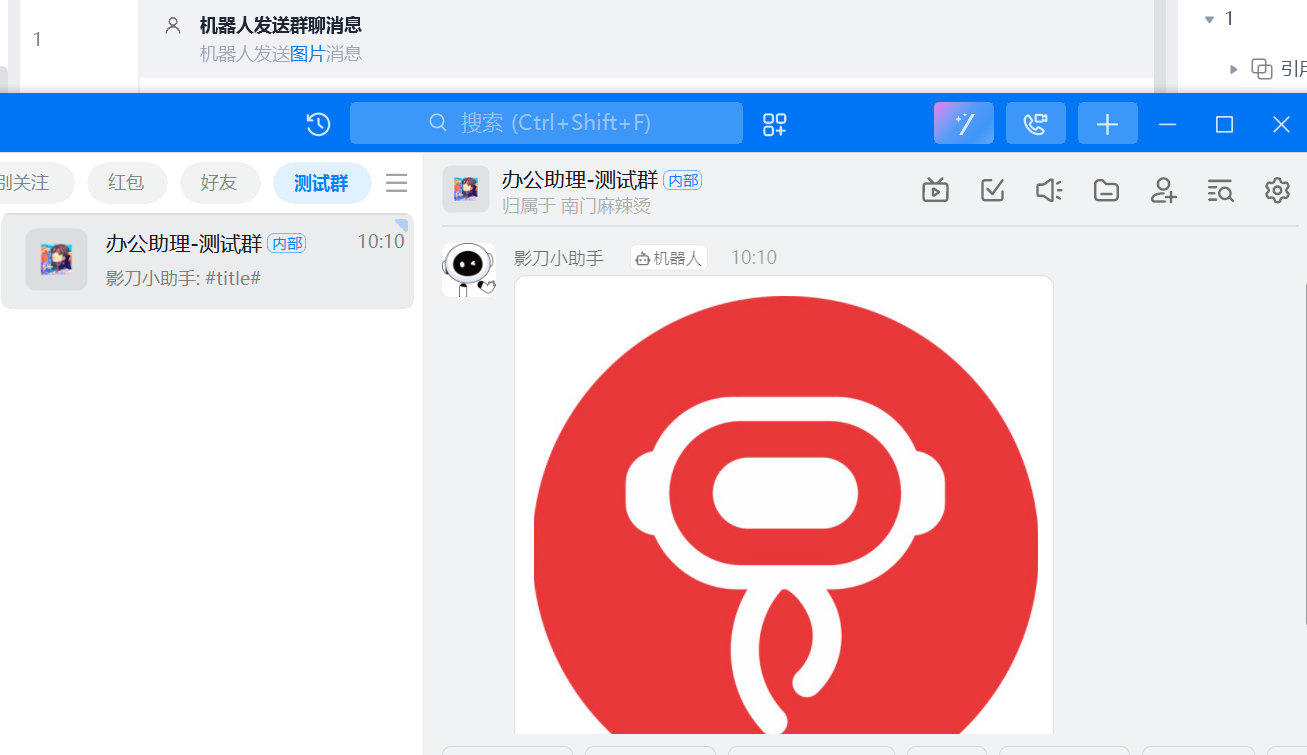Open the 办公助理-测试群 conversation in list

207,260
